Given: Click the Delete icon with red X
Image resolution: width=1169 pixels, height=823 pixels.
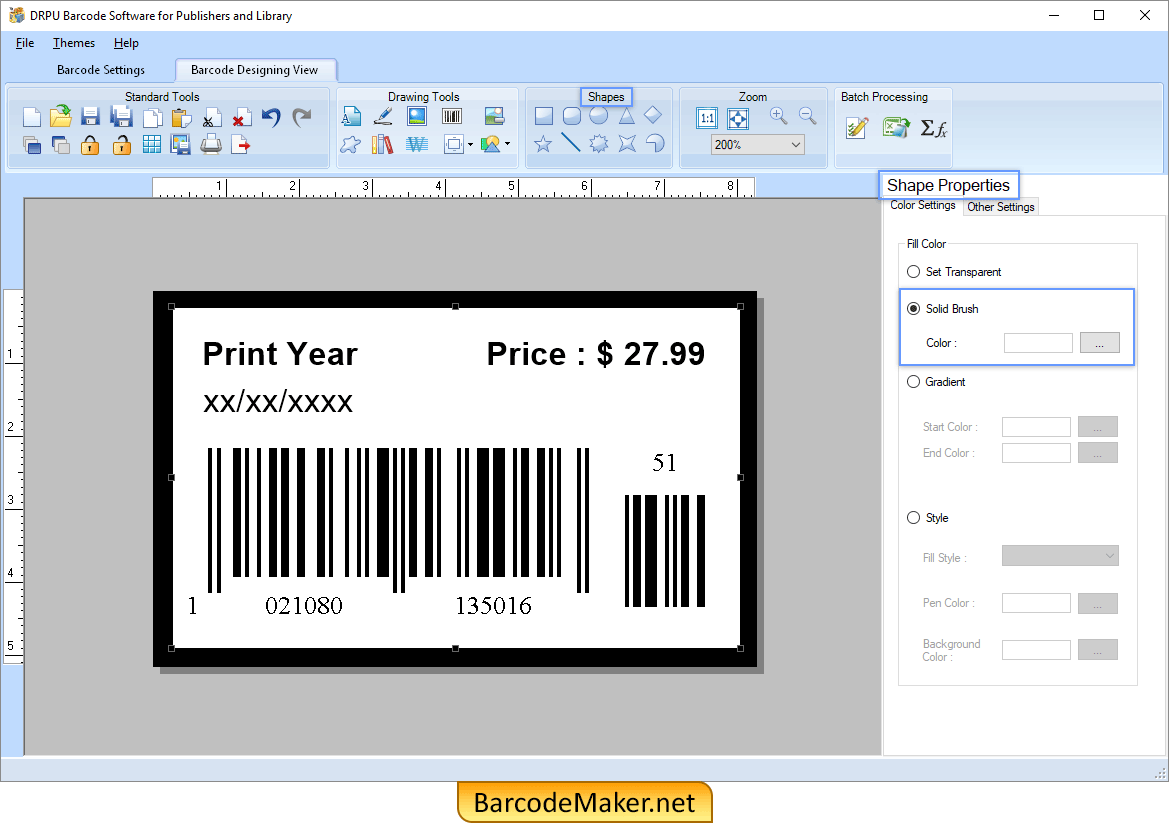Looking at the screenshot, I should pos(241,117).
